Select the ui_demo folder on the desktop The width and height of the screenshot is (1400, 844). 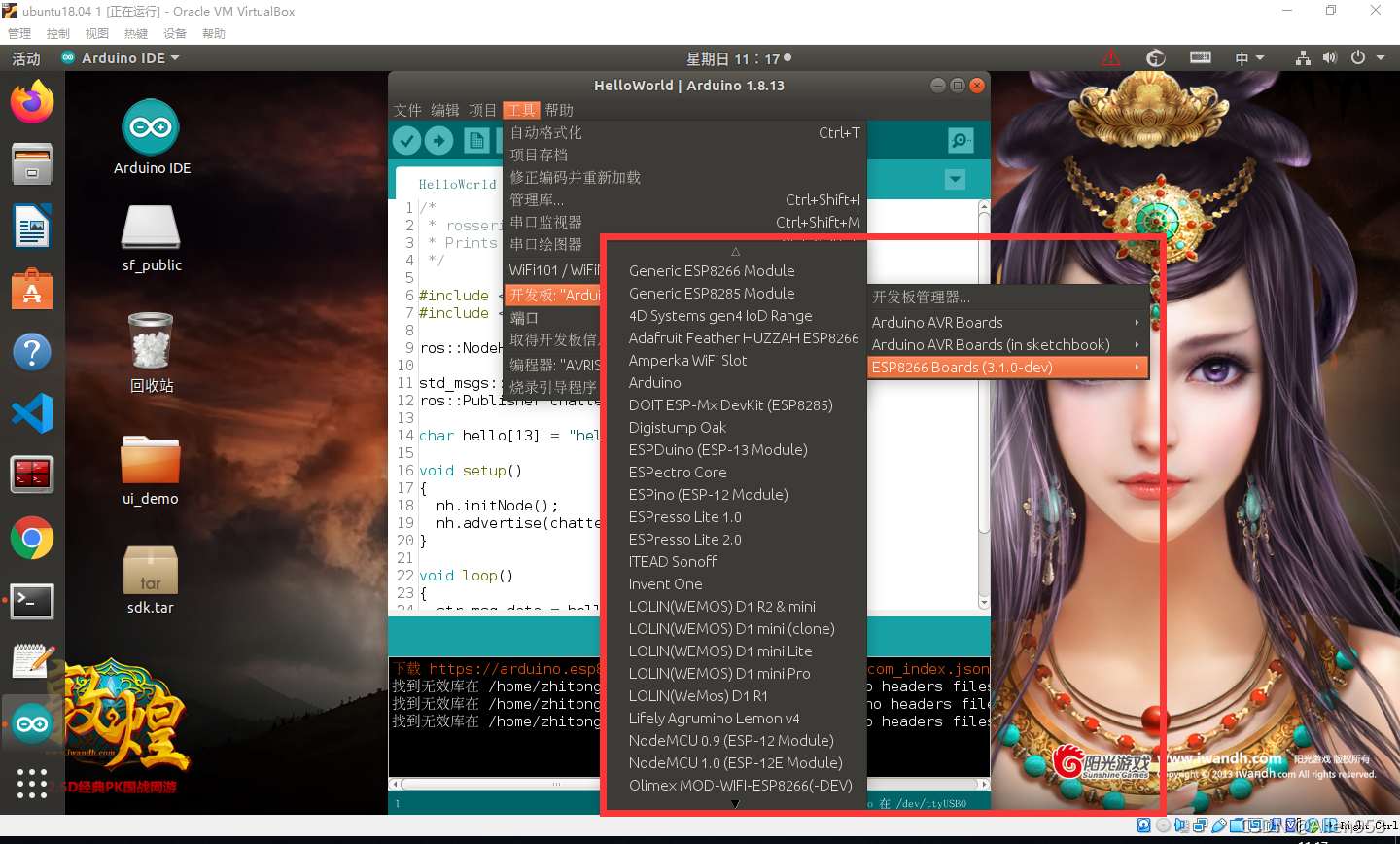click(151, 471)
